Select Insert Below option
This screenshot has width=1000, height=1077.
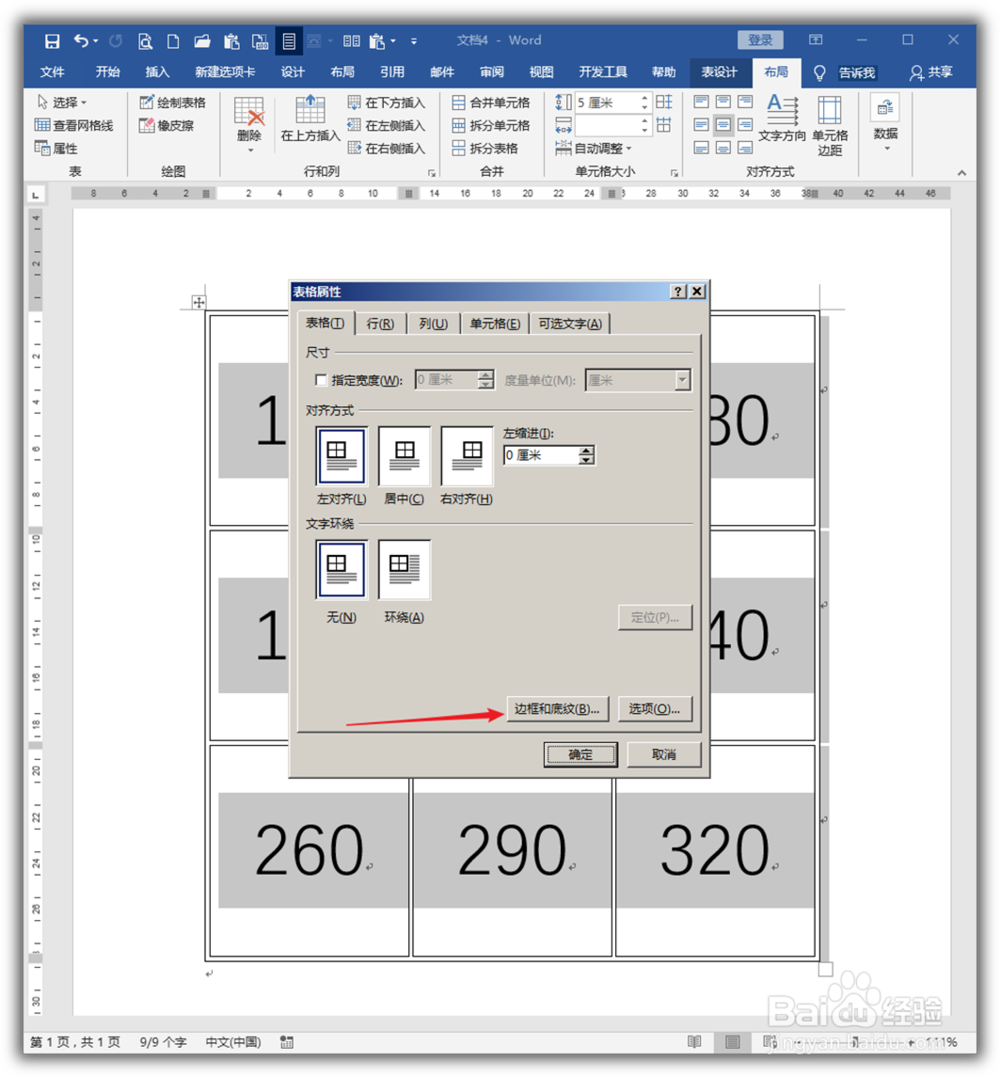(x=386, y=102)
